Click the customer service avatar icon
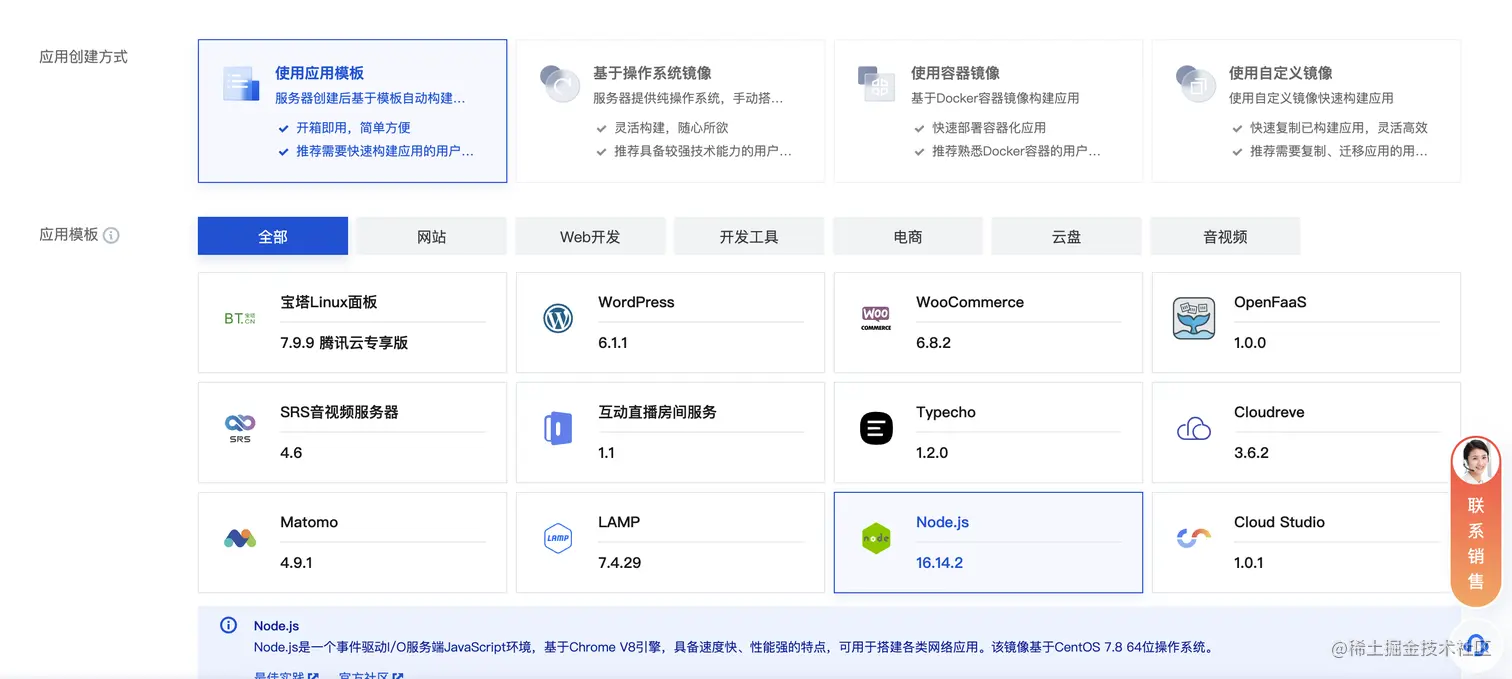The width and height of the screenshot is (1512, 679). coord(1475,461)
